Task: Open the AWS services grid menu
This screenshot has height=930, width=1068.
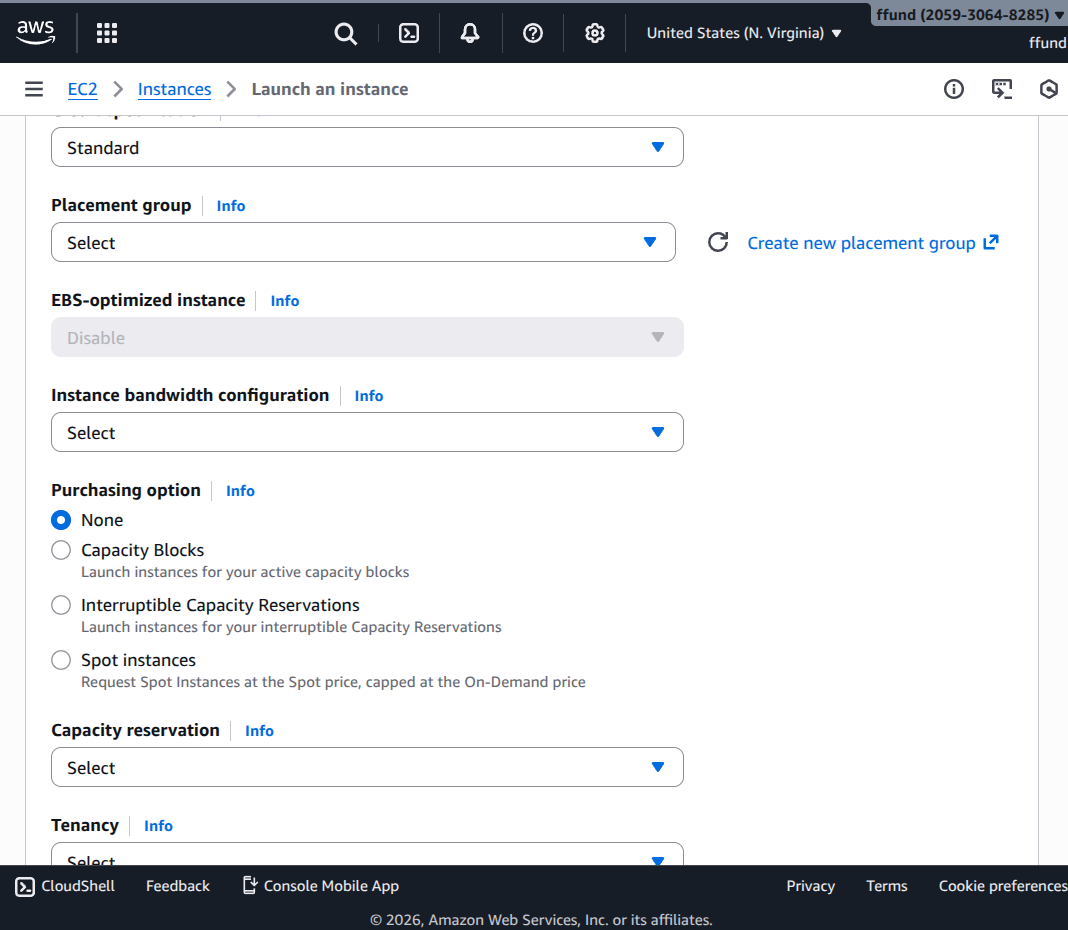Action: point(107,33)
